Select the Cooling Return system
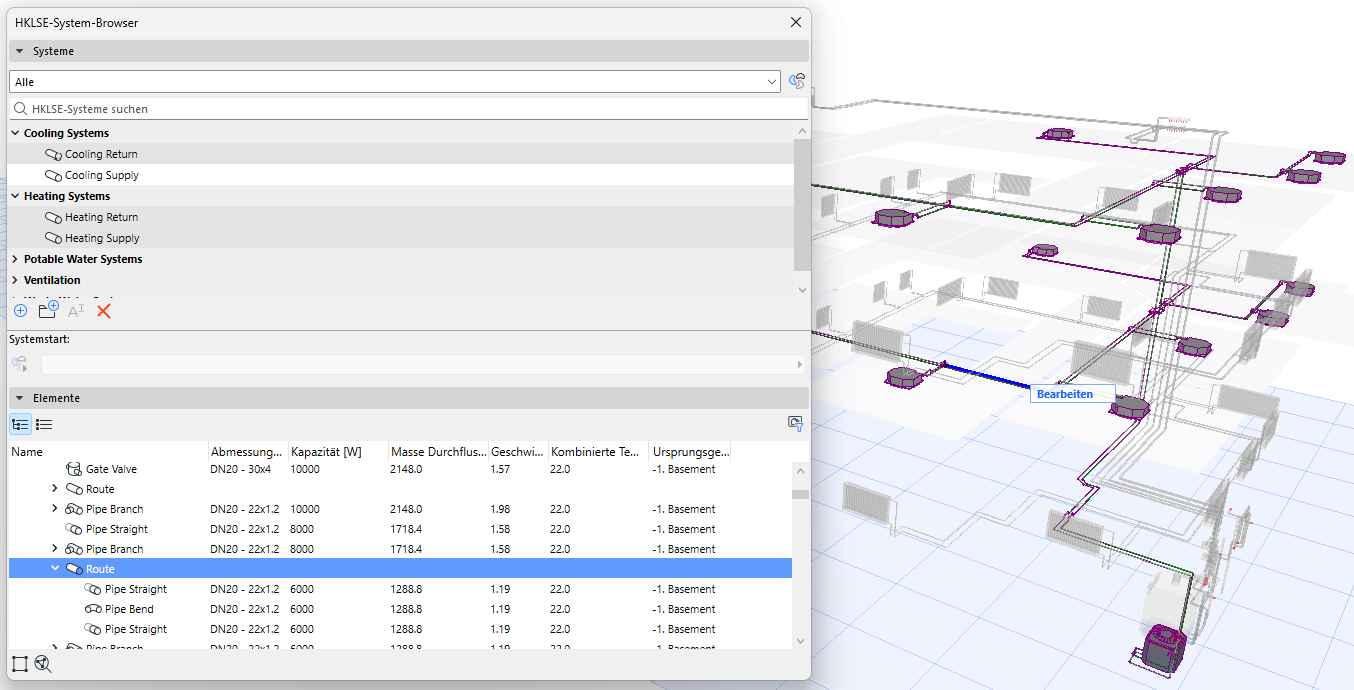The width and height of the screenshot is (1354, 690). [x=401, y=154]
